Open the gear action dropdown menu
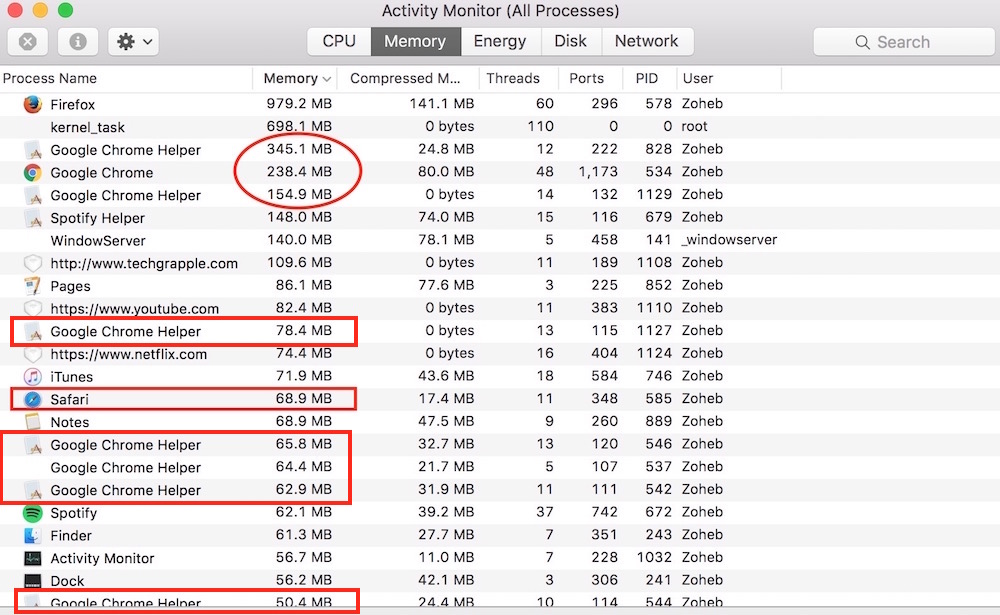Screen dimensions: 1000x615 point(135,42)
